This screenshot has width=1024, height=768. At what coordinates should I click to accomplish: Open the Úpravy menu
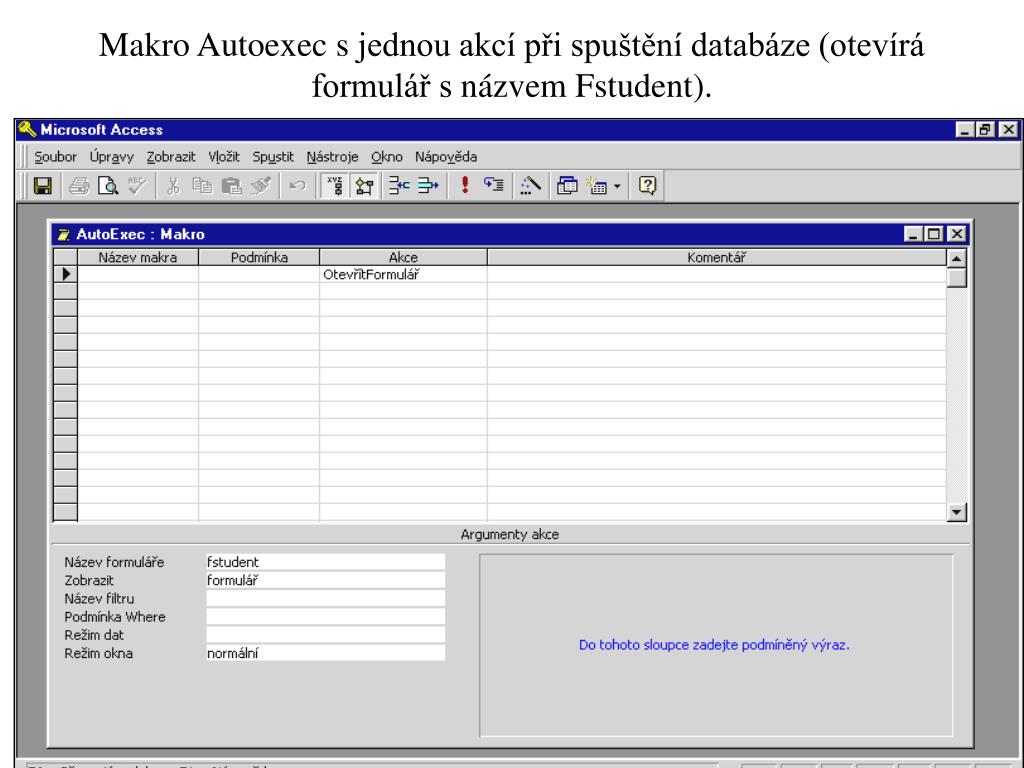point(112,157)
